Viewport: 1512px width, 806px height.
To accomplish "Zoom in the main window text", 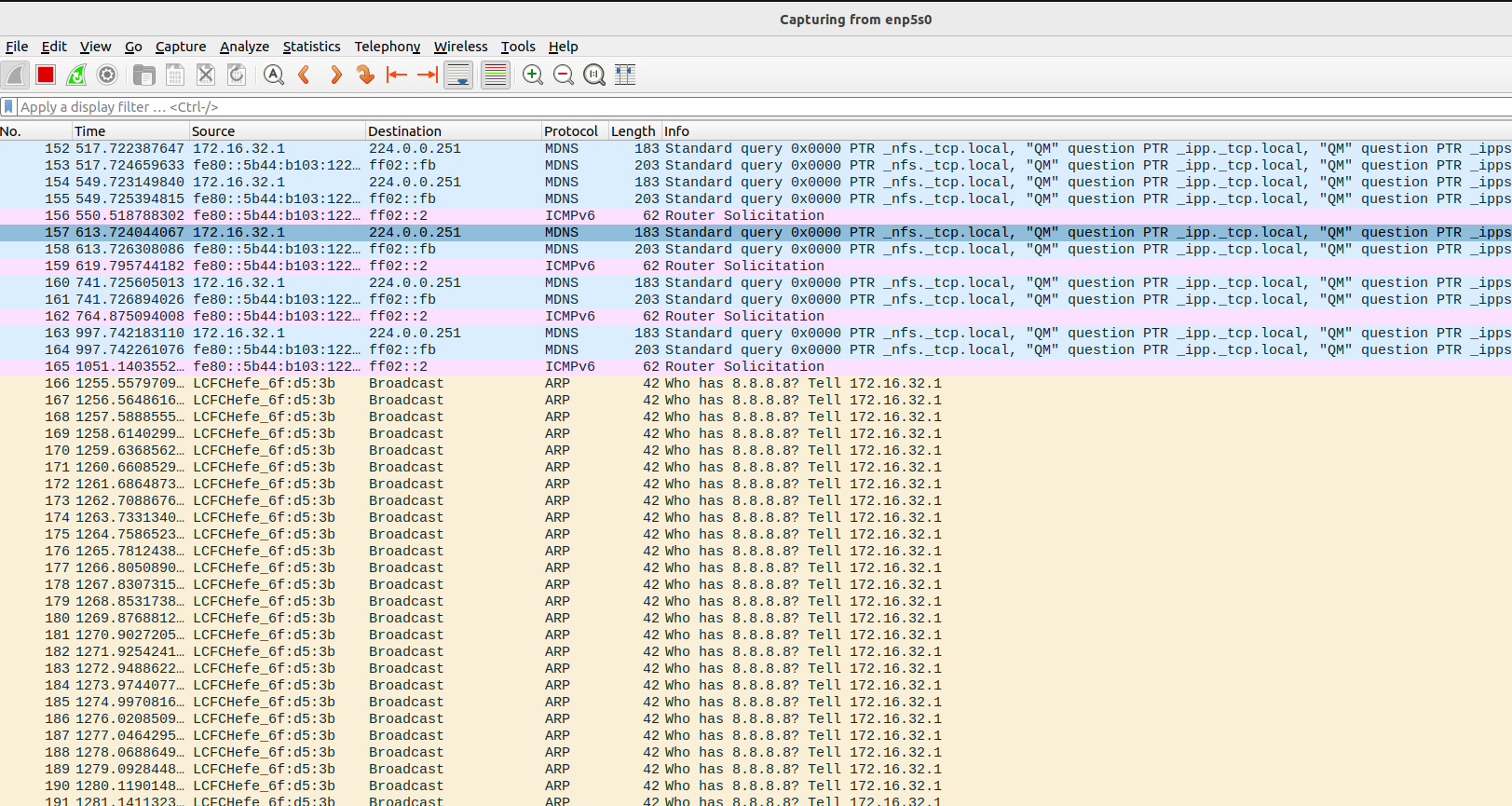I will [533, 75].
